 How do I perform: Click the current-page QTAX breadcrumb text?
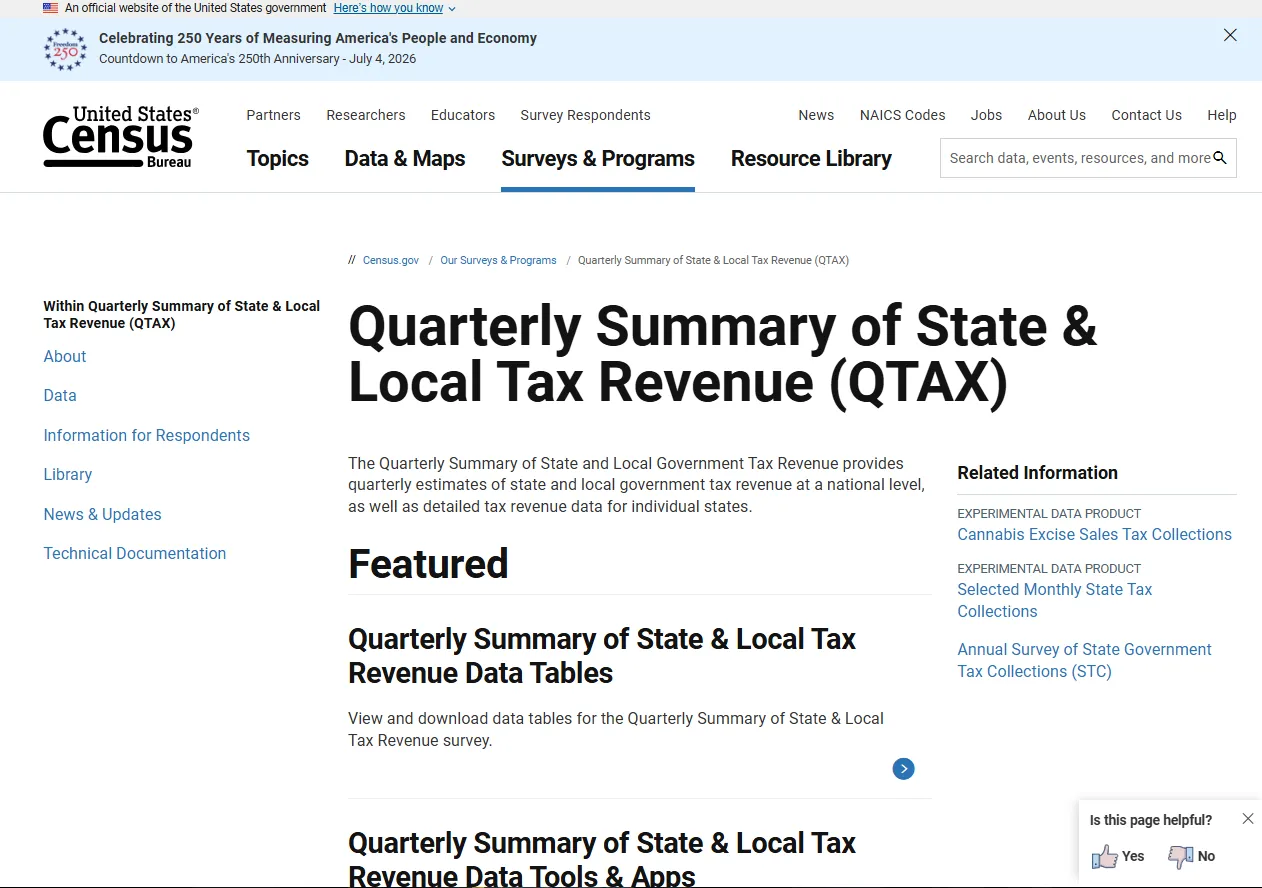pyautogui.click(x=713, y=260)
